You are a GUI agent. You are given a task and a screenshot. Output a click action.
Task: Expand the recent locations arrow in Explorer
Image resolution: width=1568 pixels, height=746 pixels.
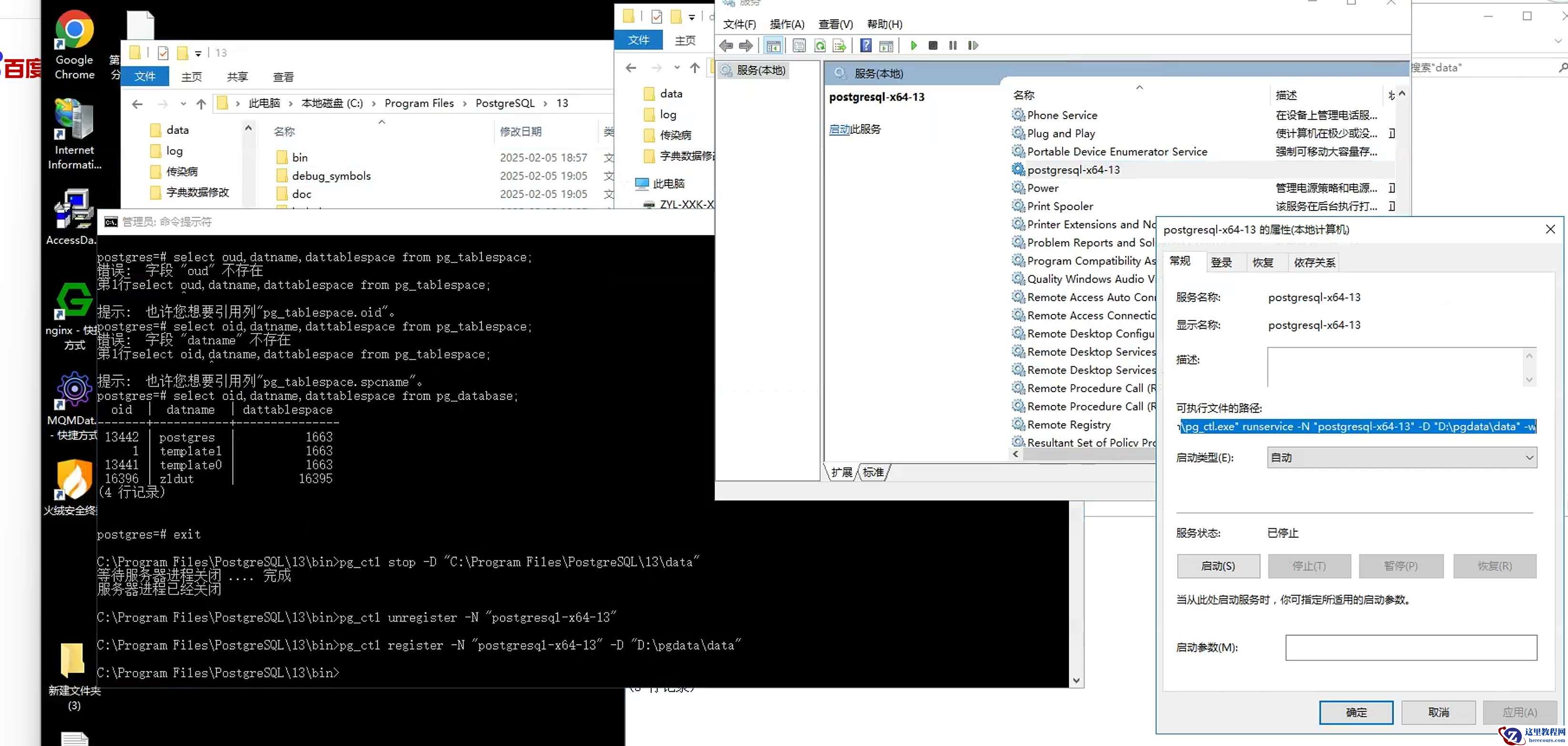click(x=183, y=104)
